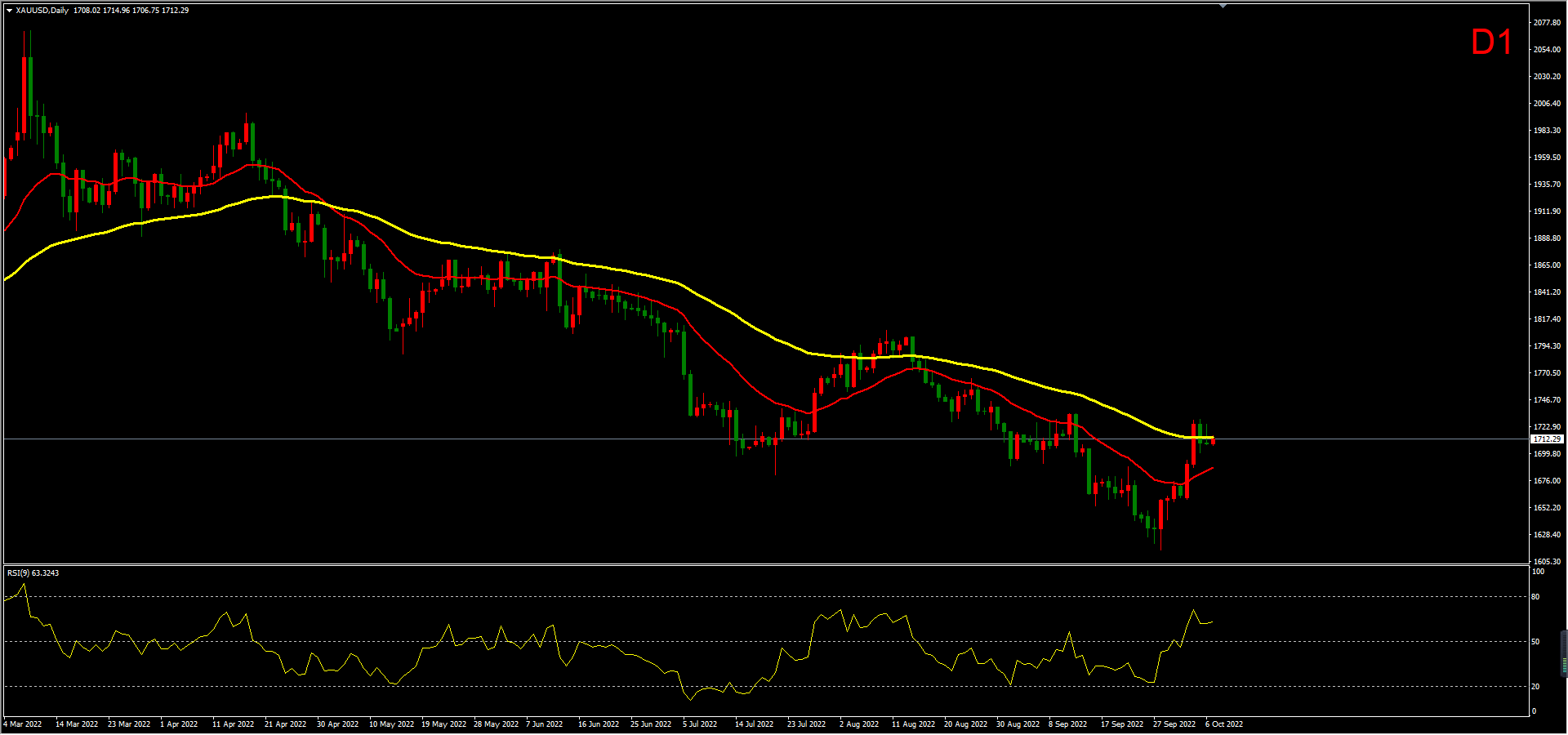Click the 2077.80 level on price scale
Screen dimensions: 1568x735
[1547, 23]
